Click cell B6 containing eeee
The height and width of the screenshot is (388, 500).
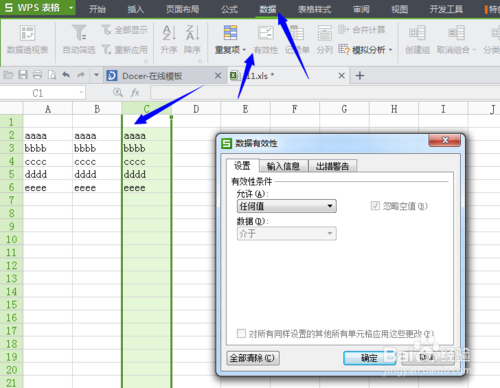coord(97,187)
